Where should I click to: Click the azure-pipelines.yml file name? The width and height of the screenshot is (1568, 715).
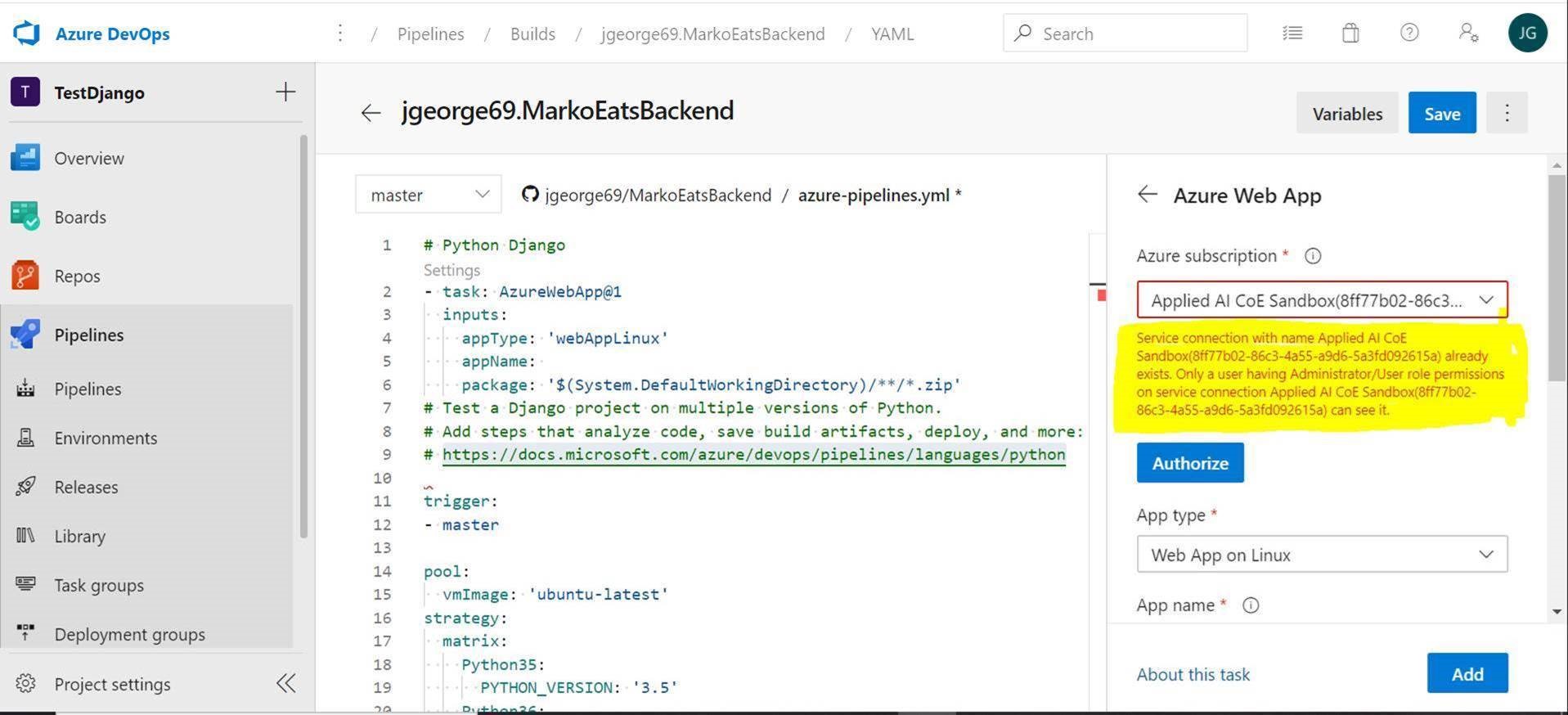[874, 195]
